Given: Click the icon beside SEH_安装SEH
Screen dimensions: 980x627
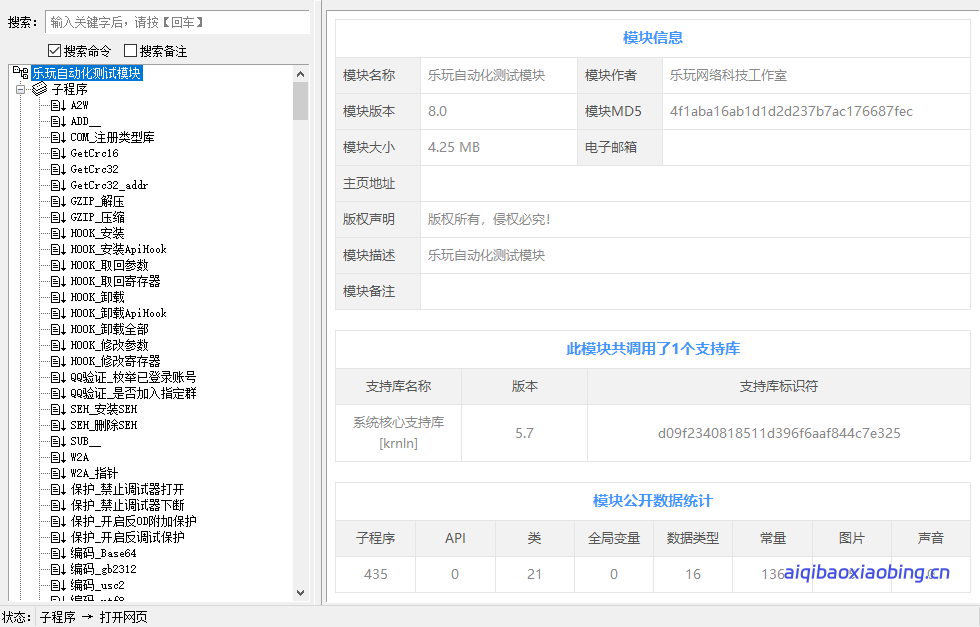Looking at the screenshot, I should click(58, 409).
